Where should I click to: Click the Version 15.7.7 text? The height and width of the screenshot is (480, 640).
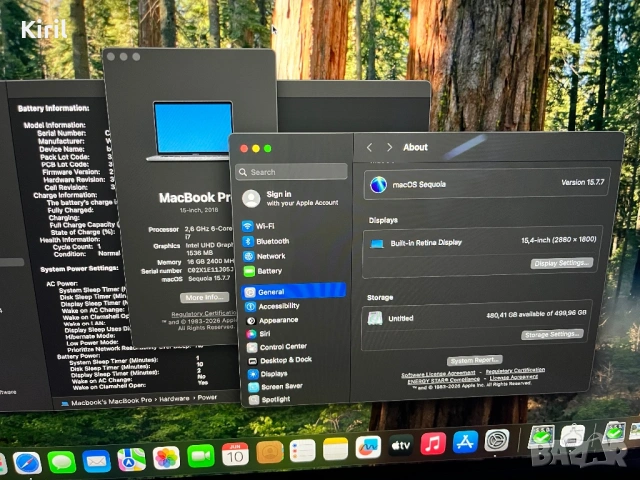point(582,182)
